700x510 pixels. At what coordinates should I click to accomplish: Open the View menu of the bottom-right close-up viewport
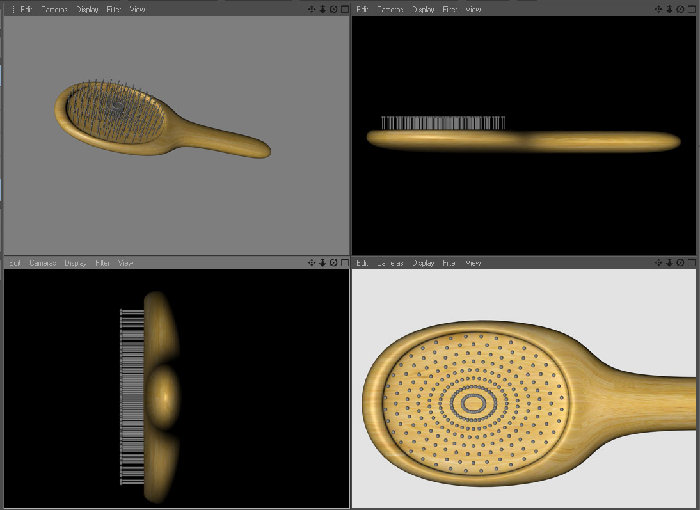coord(473,263)
